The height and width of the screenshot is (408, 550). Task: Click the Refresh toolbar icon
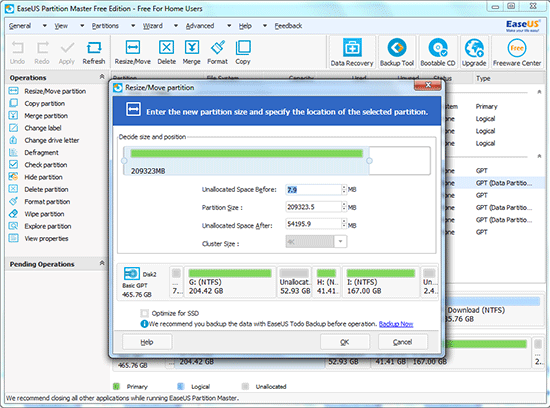[94, 53]
